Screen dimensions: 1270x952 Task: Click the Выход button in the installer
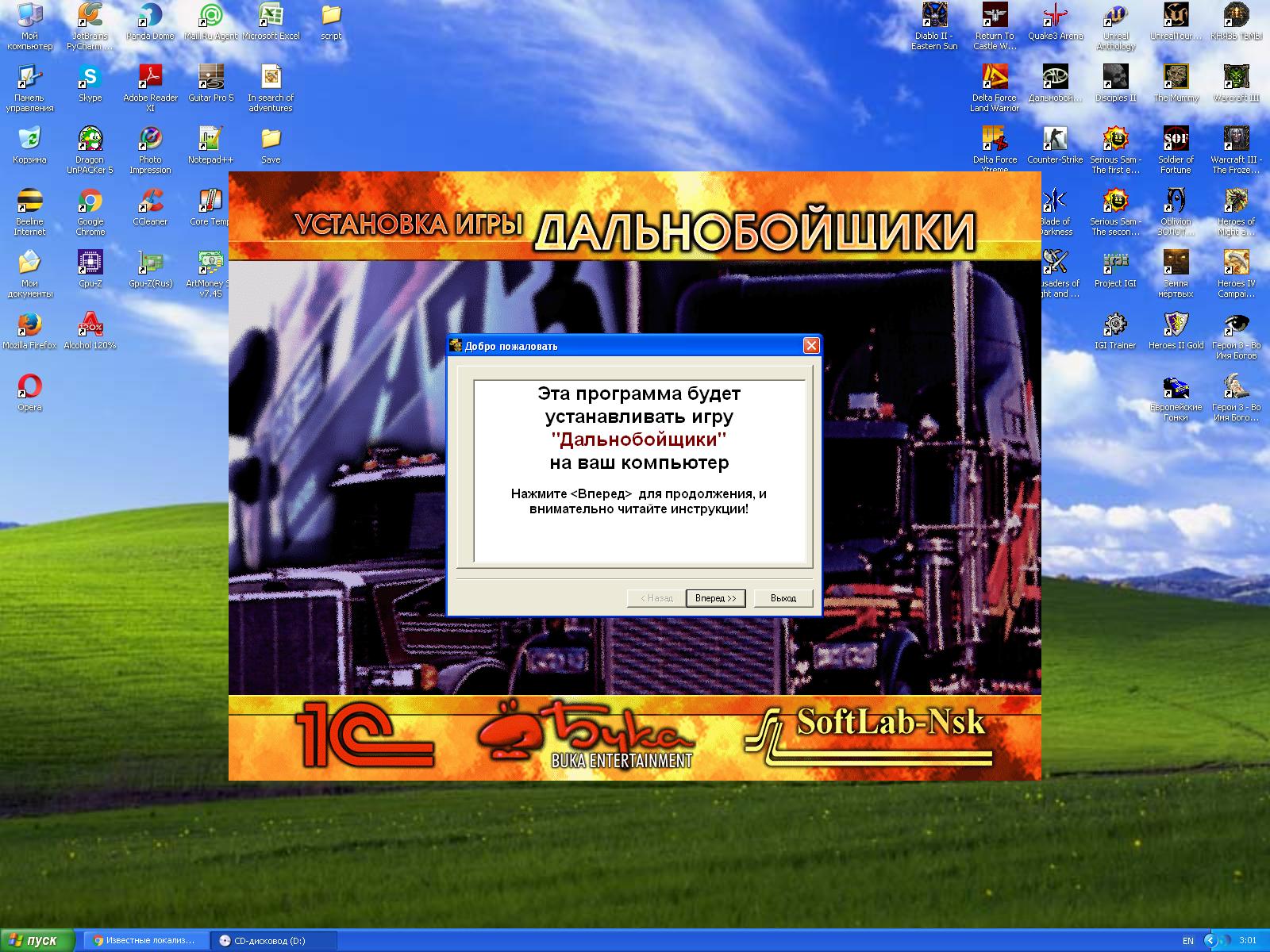[x=783, y=598]
